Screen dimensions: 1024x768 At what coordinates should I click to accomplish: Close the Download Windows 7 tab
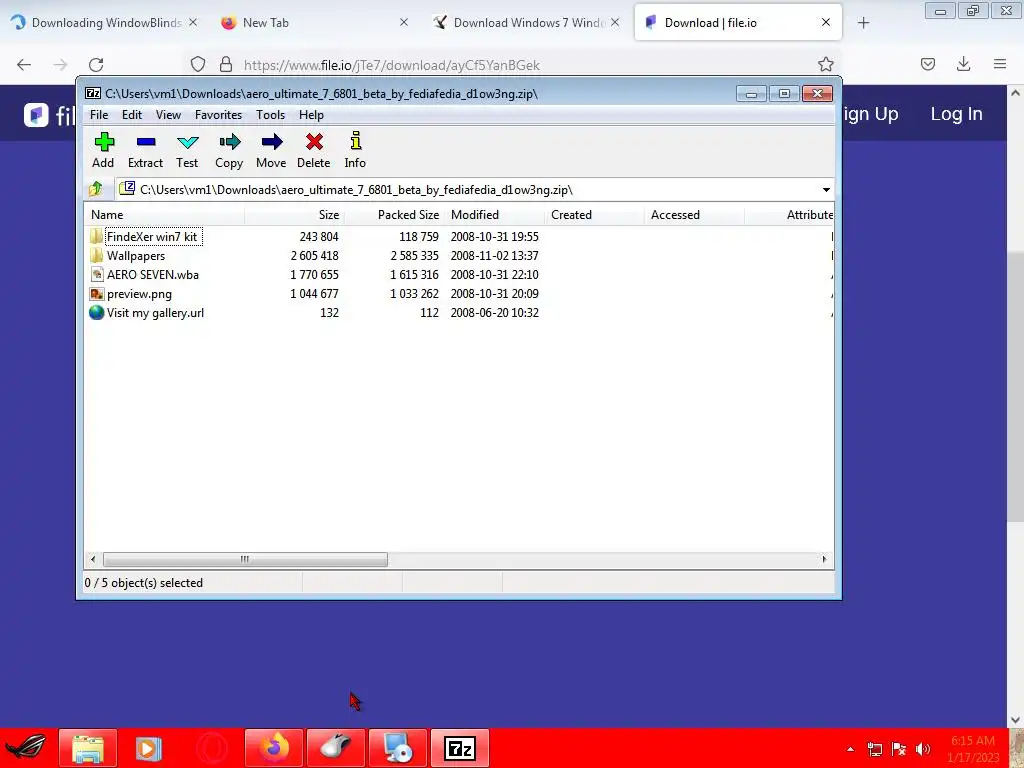click(x=615, y=22)
